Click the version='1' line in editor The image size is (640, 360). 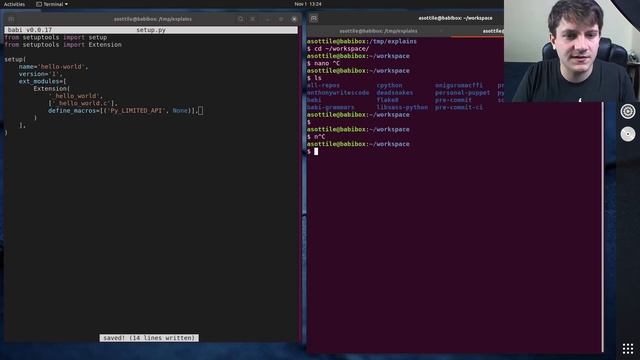[40, 74]
